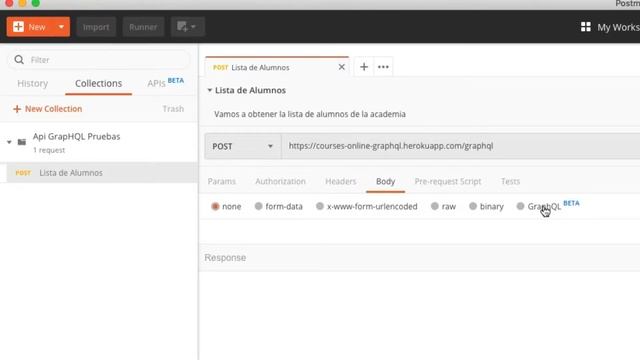The width and height of the screenshot is (640, 360).
Task: Open the Tests tab
Action: tap(511, 181)
